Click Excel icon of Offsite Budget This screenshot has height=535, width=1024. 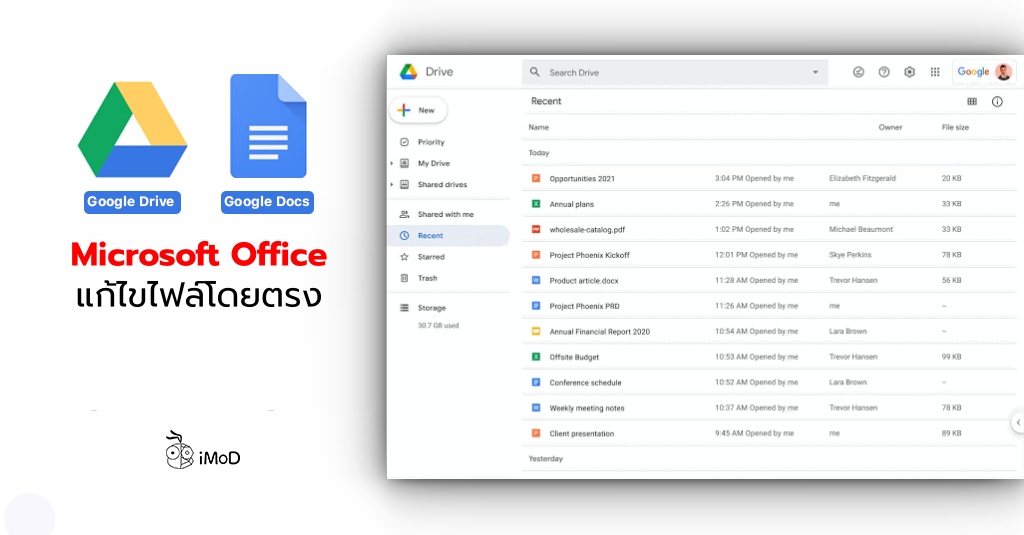(x=536, y=357)
